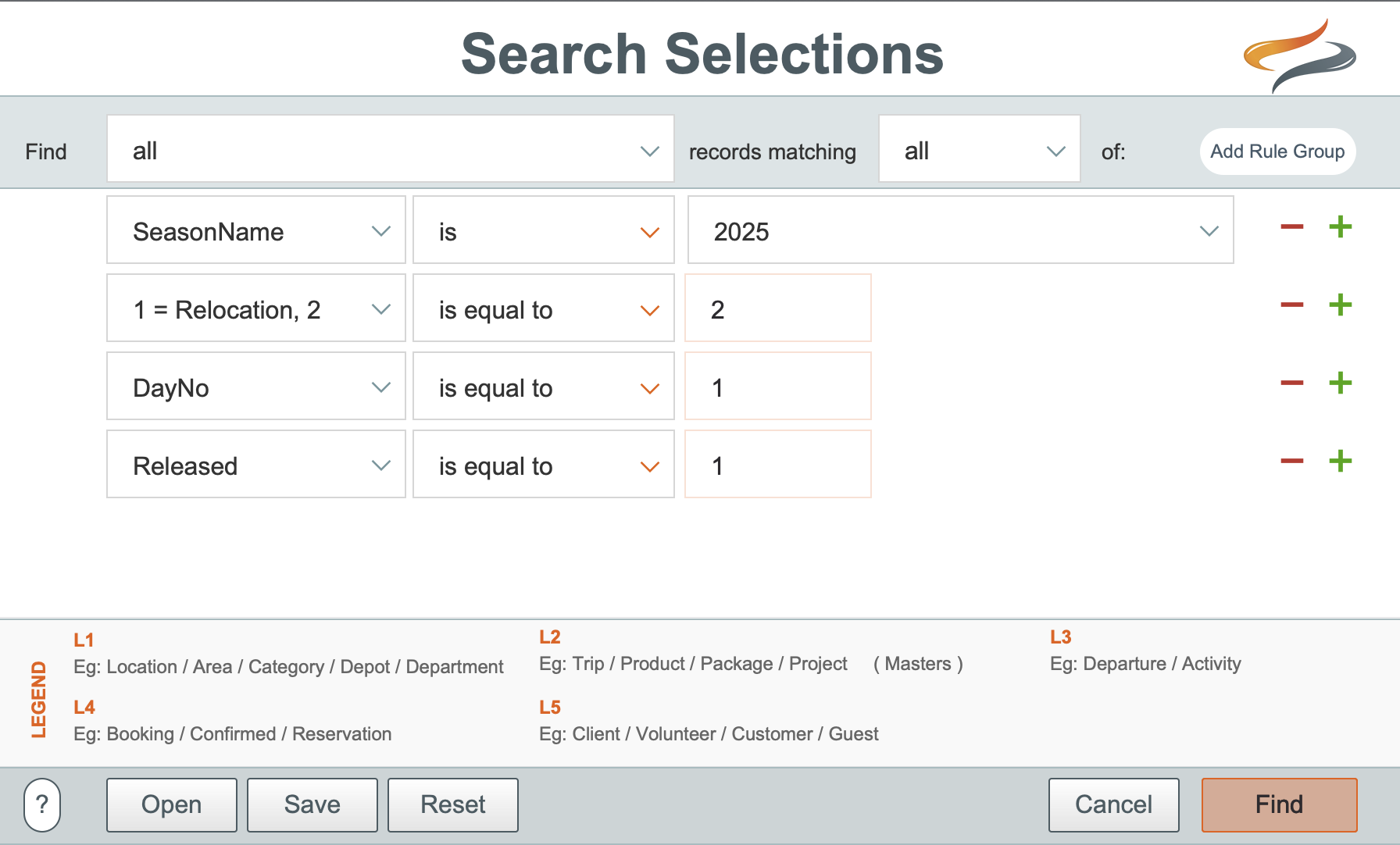Add a rule after the Released row
Image resolution: width=1400 pixels, height=845 pixels.
click(1341, 462)
